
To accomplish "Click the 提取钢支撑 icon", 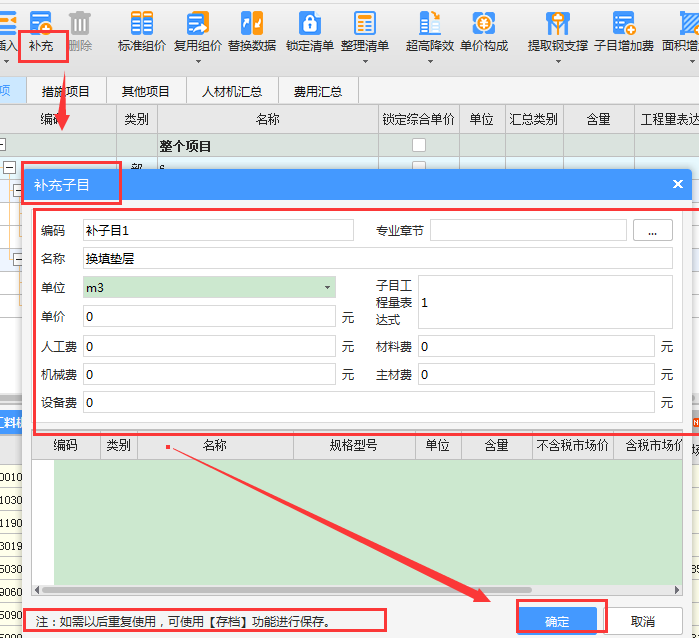I will (x=558, y=24).
